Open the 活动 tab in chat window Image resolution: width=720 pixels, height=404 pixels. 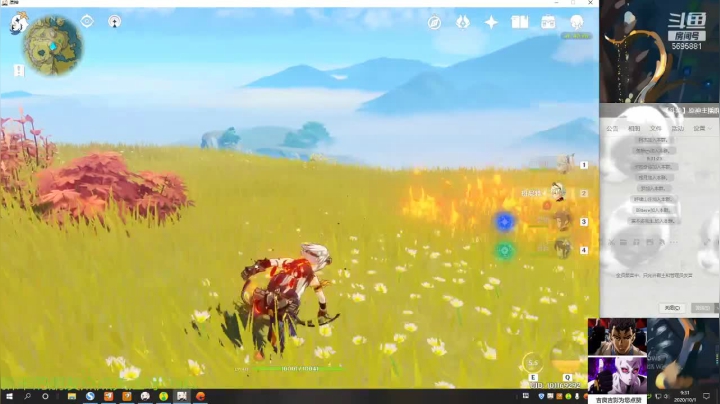(x=678, y=129)
